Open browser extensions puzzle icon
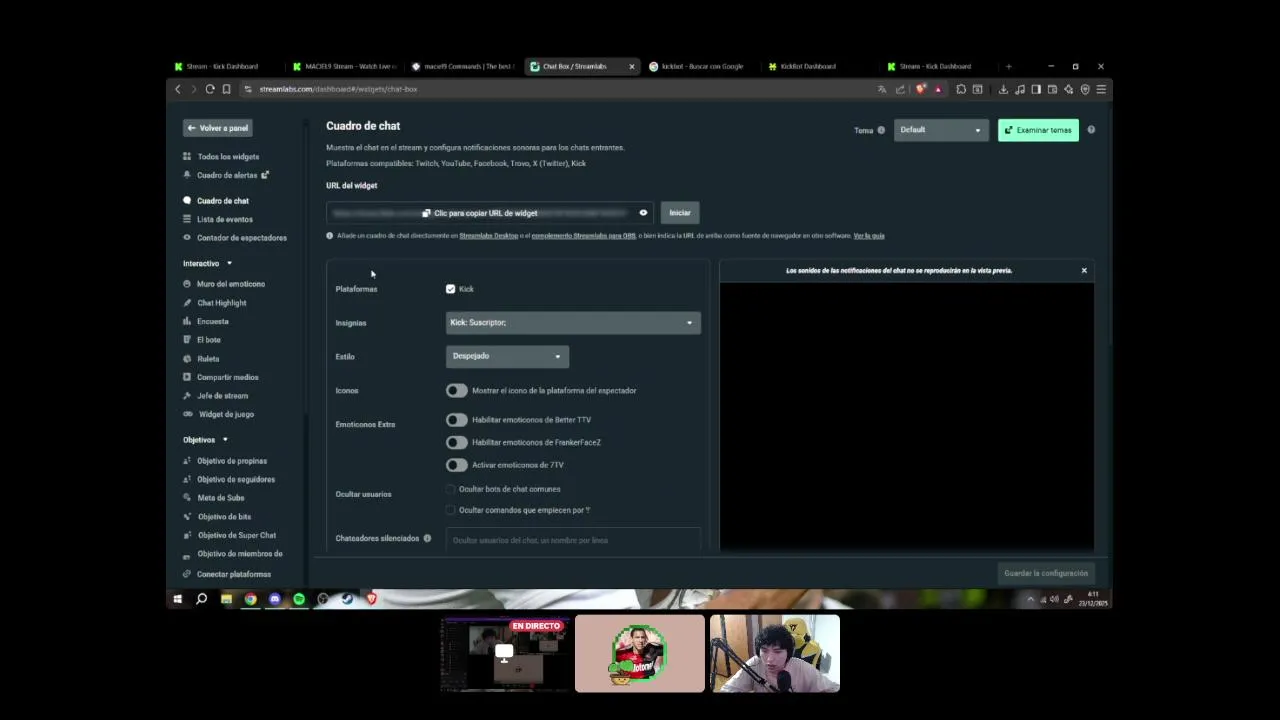 point(961,89)
